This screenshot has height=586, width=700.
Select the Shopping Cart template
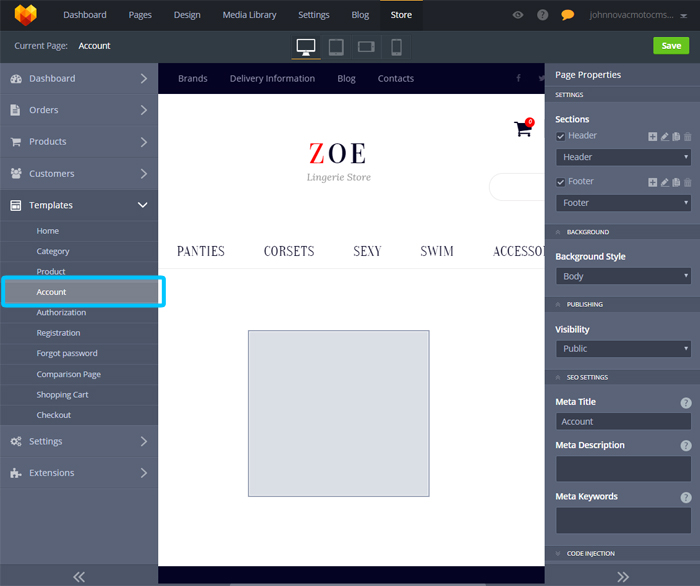click(x=79, y=395)
